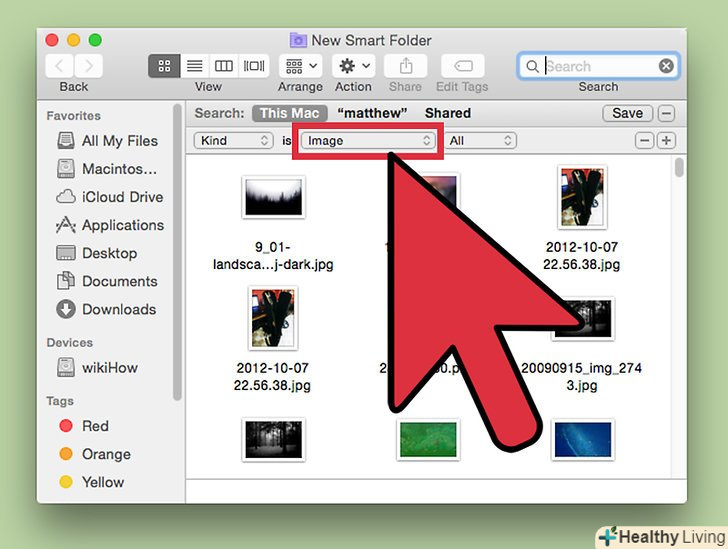Click the search magnifier icon
Screen dimensions: 728x549
click(532, 66)
